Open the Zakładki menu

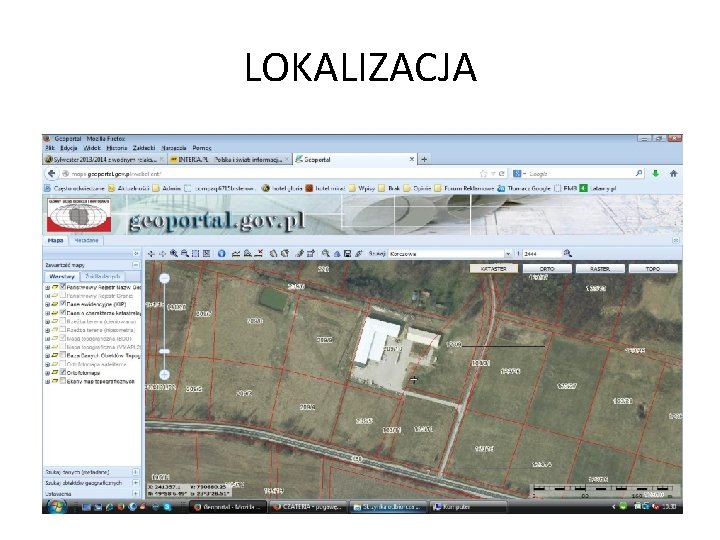(x=144, y=148)
